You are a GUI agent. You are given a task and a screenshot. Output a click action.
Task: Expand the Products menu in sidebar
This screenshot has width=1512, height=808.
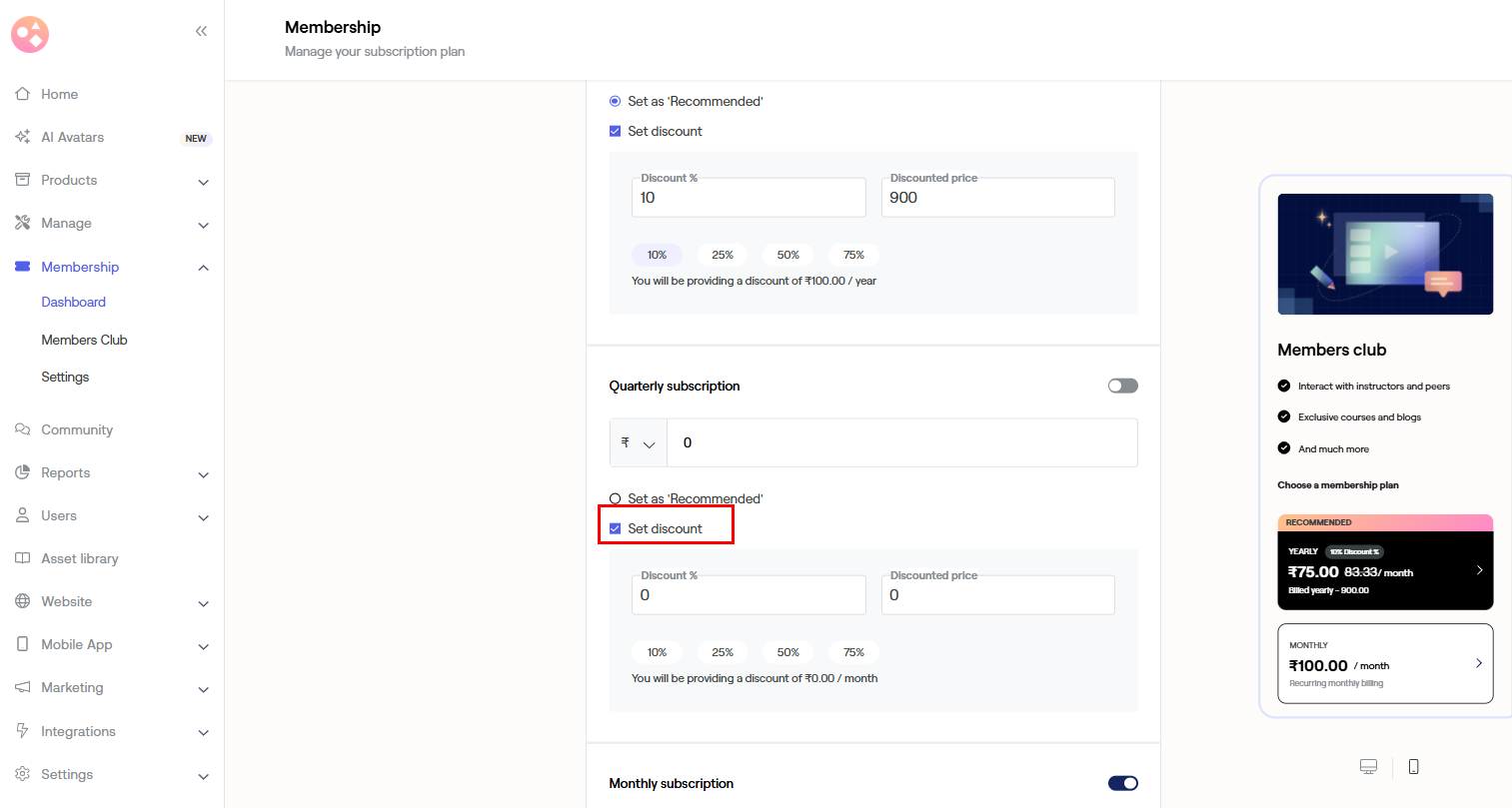(x=203, y=181)
